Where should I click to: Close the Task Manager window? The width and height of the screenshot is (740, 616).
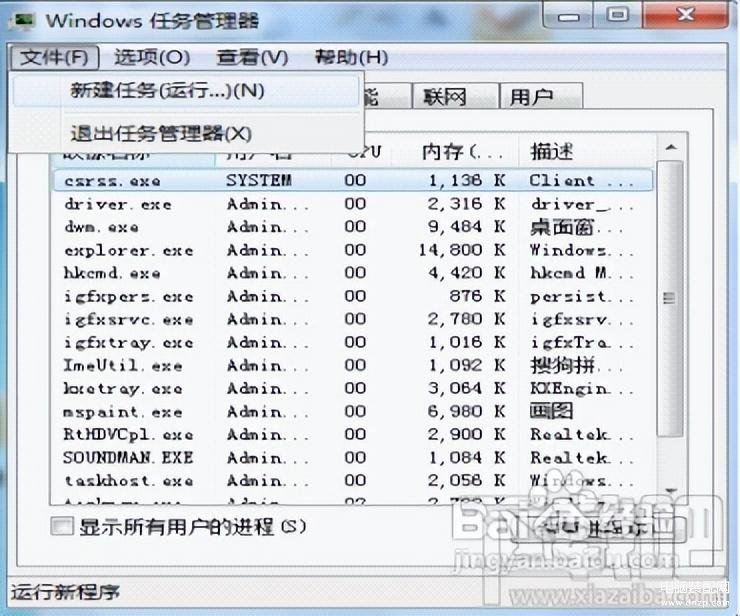[684, 15]
